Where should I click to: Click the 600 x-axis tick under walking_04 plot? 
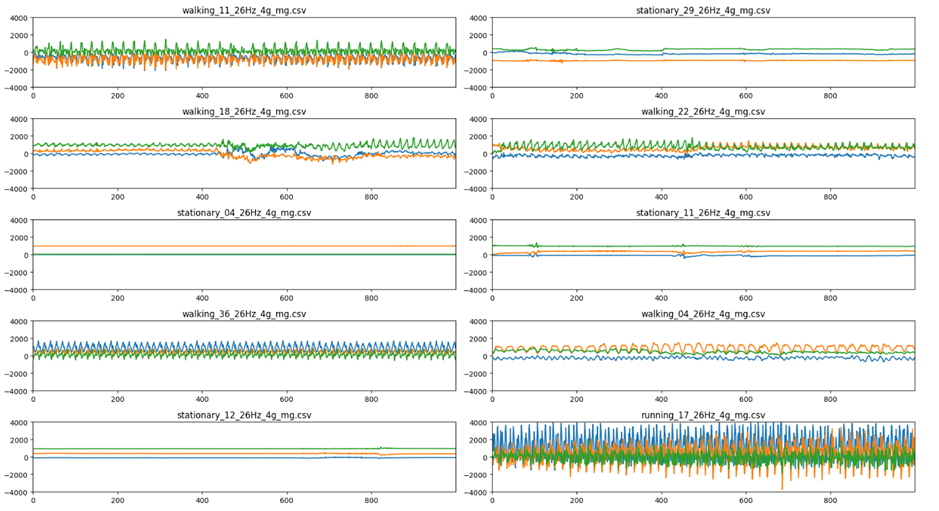(745, 400)
